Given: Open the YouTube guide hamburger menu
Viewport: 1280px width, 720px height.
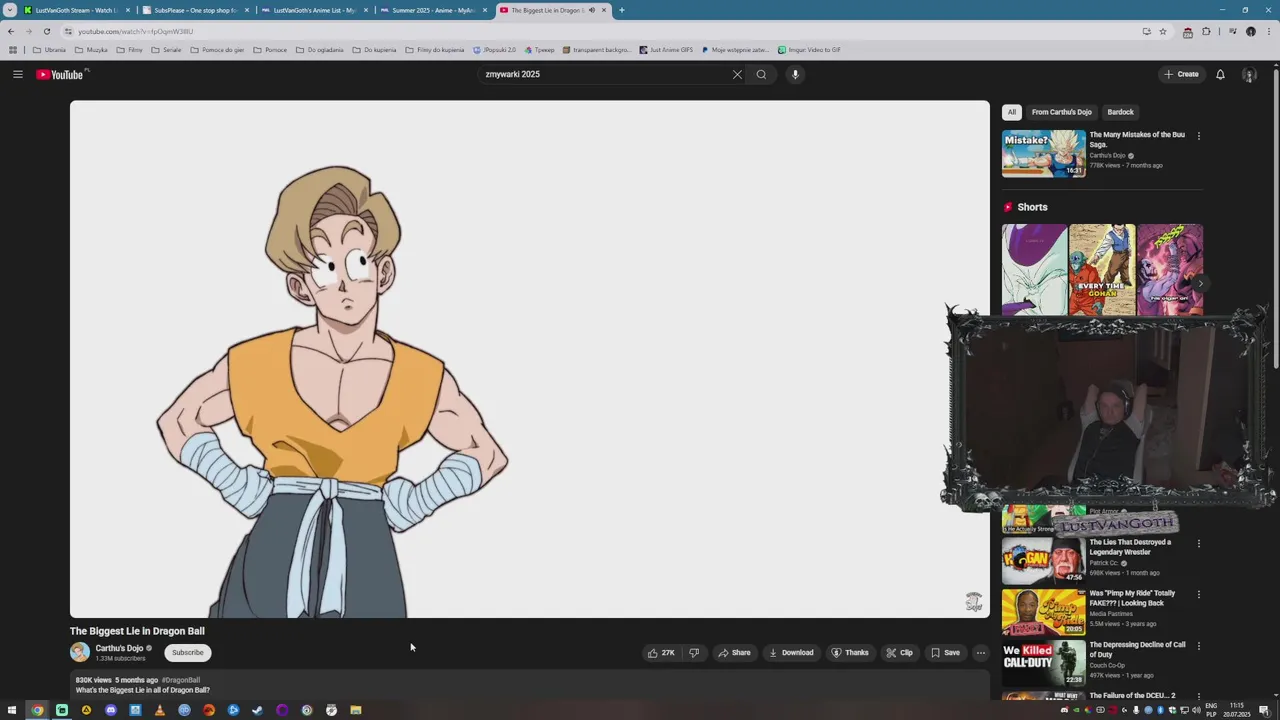Looking at the screenshot, I should pyautogui.click(x=18, y=74).
